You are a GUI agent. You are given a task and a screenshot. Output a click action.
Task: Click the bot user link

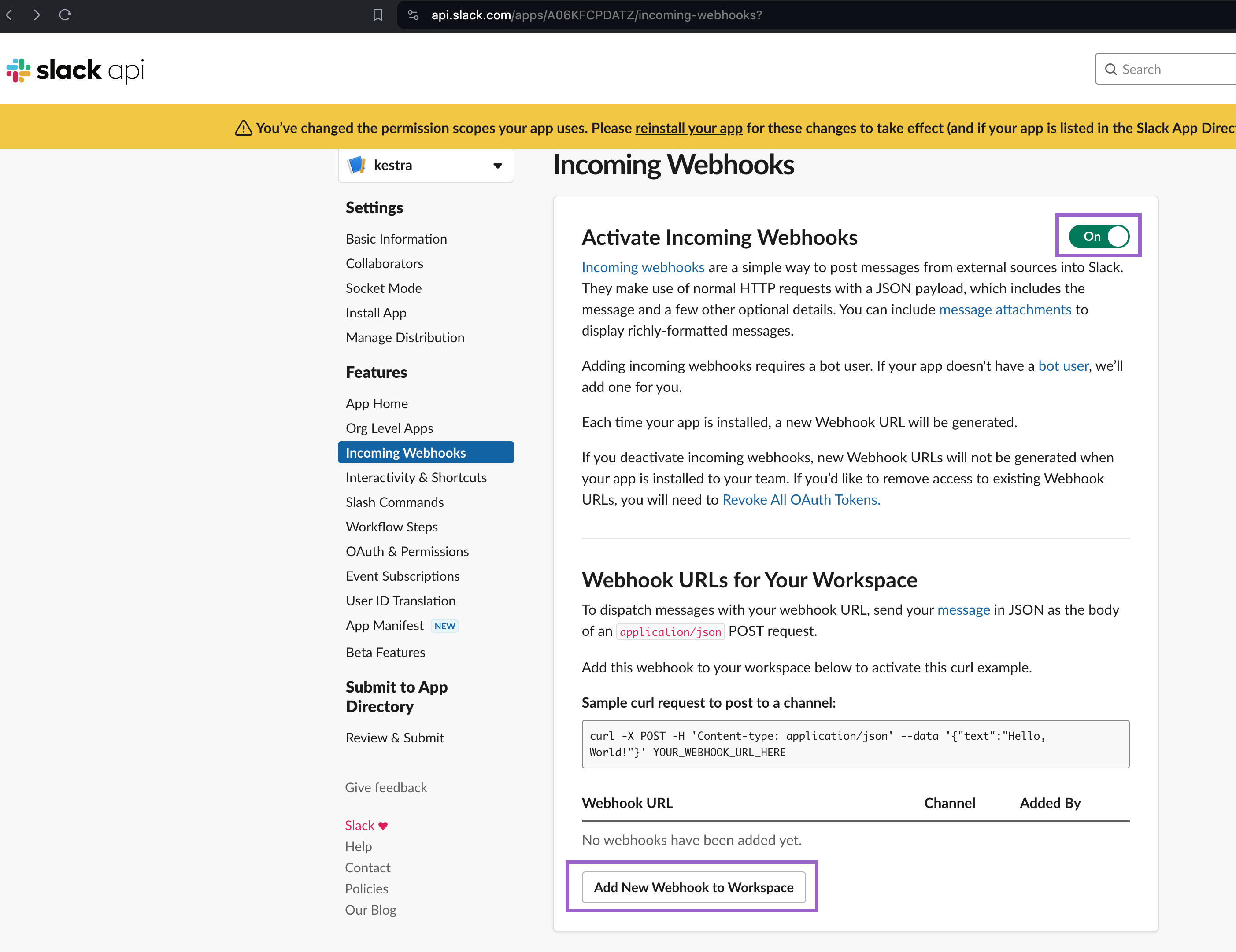(x=1063, y=366)
